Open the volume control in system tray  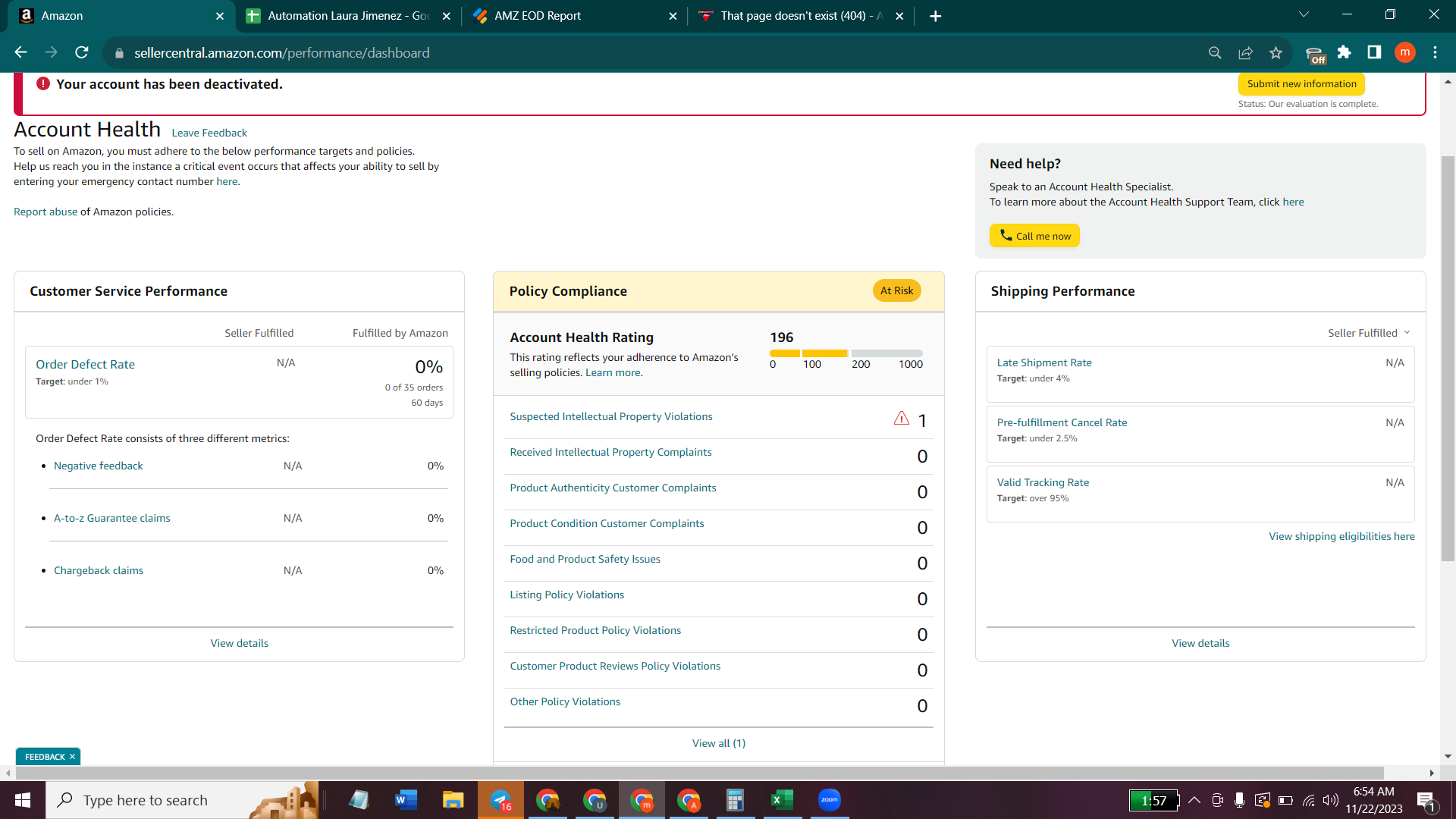[1331, 800]
